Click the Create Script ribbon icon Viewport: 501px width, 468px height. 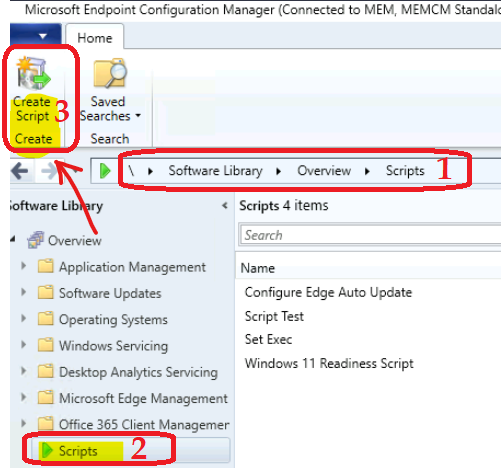[34, 73]
